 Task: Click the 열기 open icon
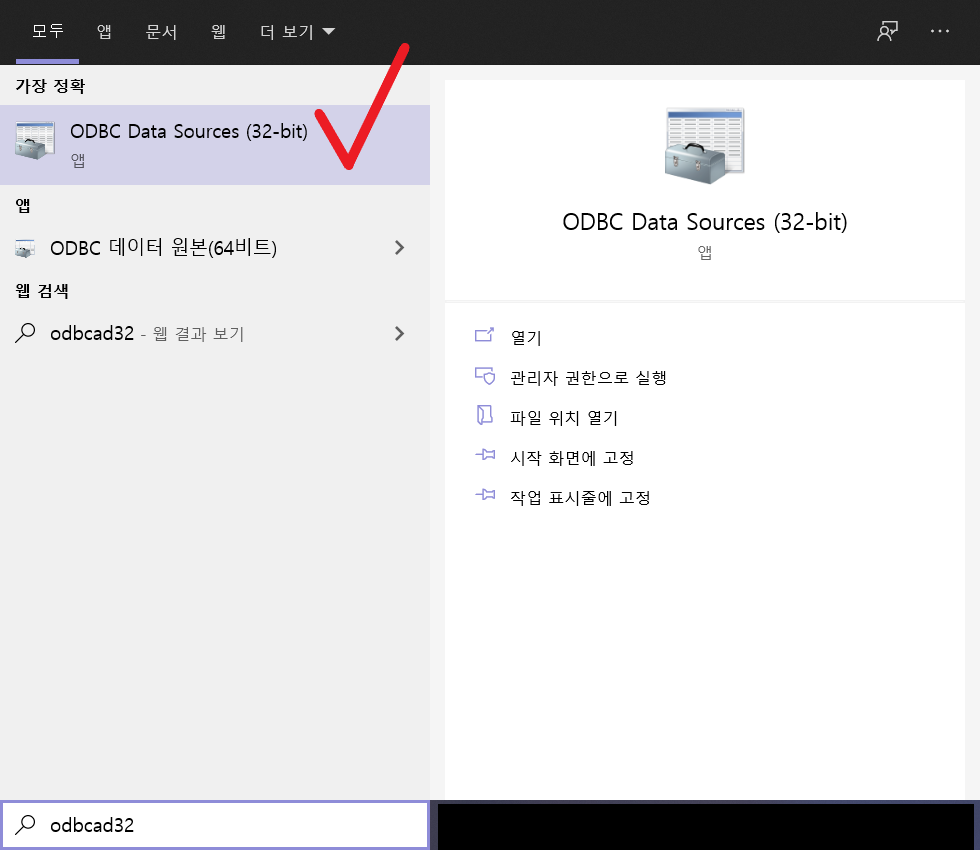click(484, 336)
